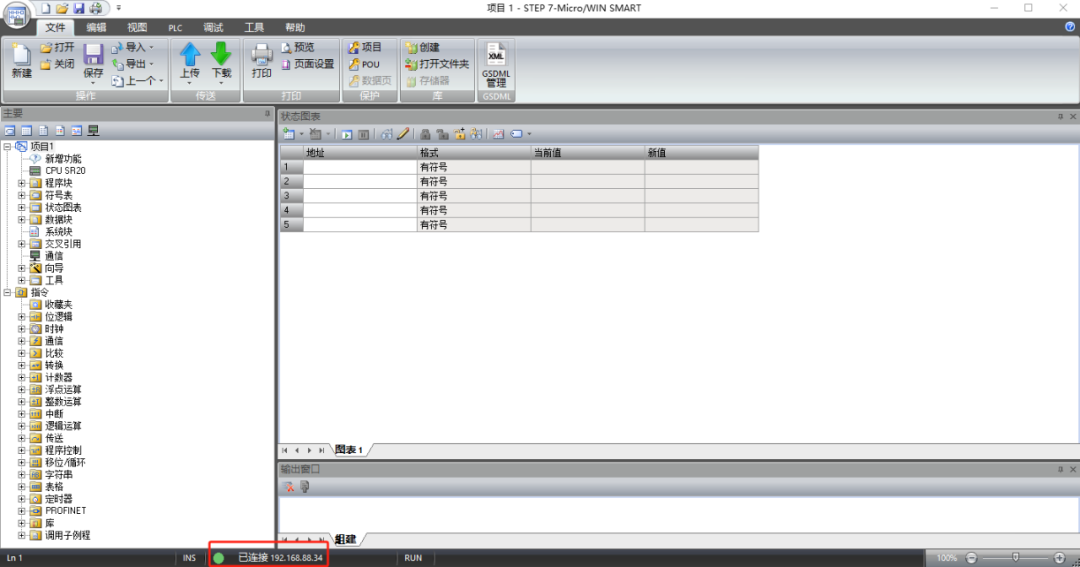Screen dimensions: 1080x567
Task: Open the 调试 ribbon tab
Action: tap(213, 28)
